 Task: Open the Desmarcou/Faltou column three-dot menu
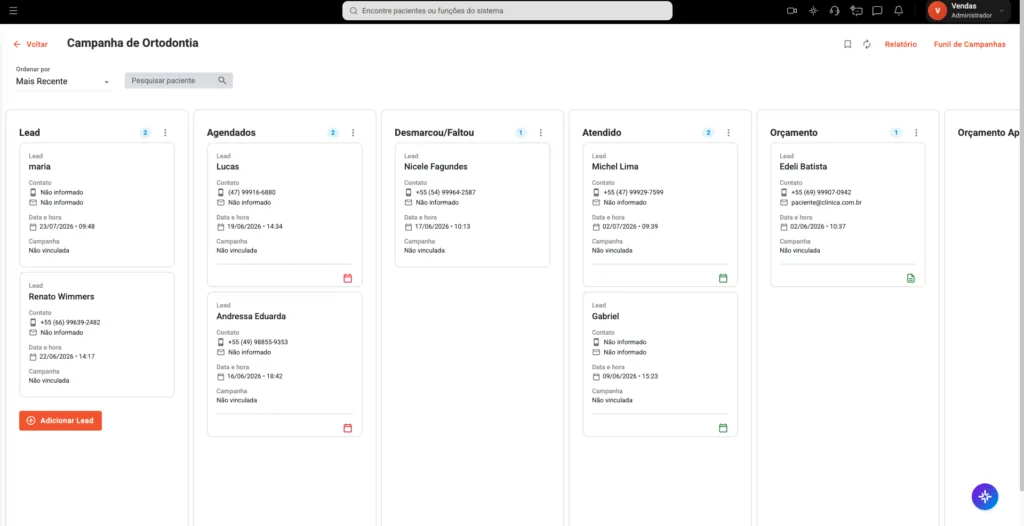click(541, 133)
